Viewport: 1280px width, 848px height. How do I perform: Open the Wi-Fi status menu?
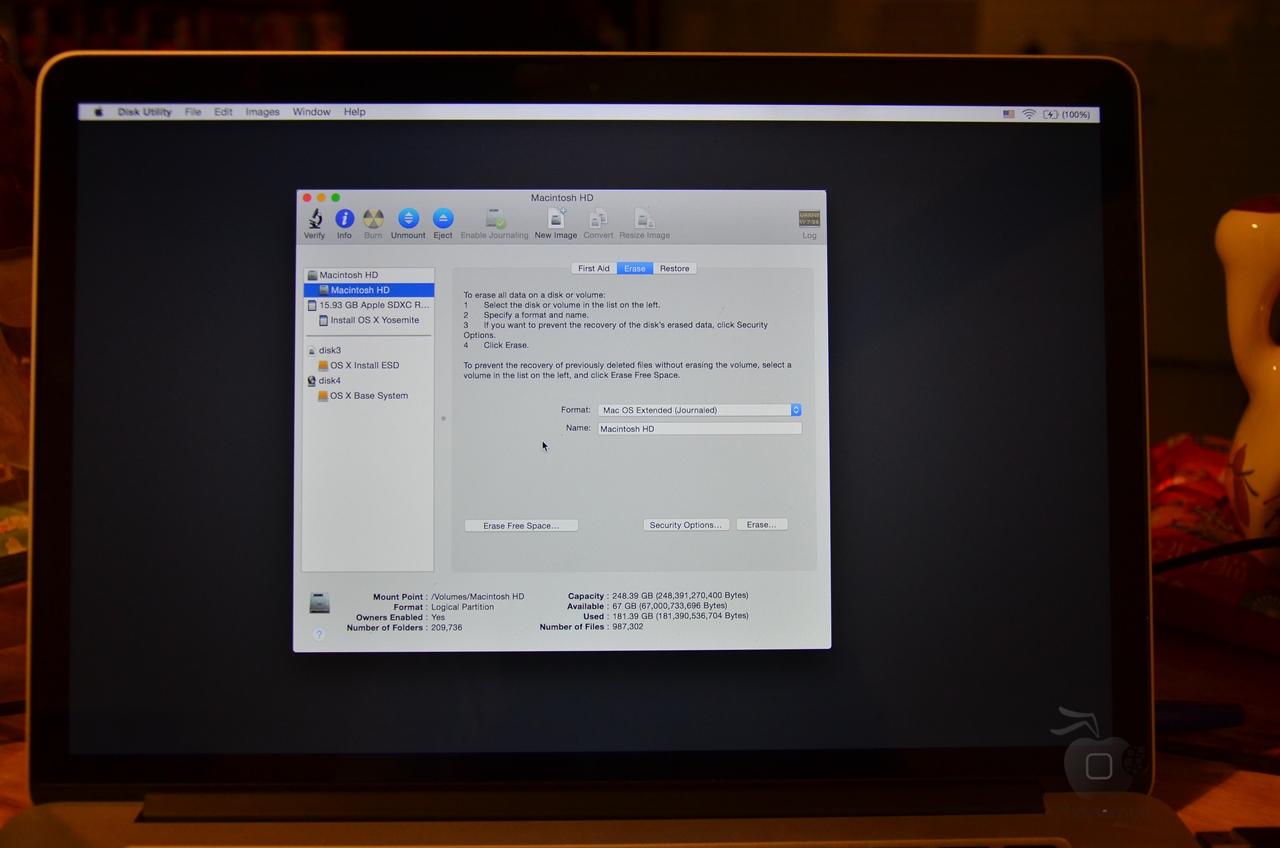(1029, 113)
